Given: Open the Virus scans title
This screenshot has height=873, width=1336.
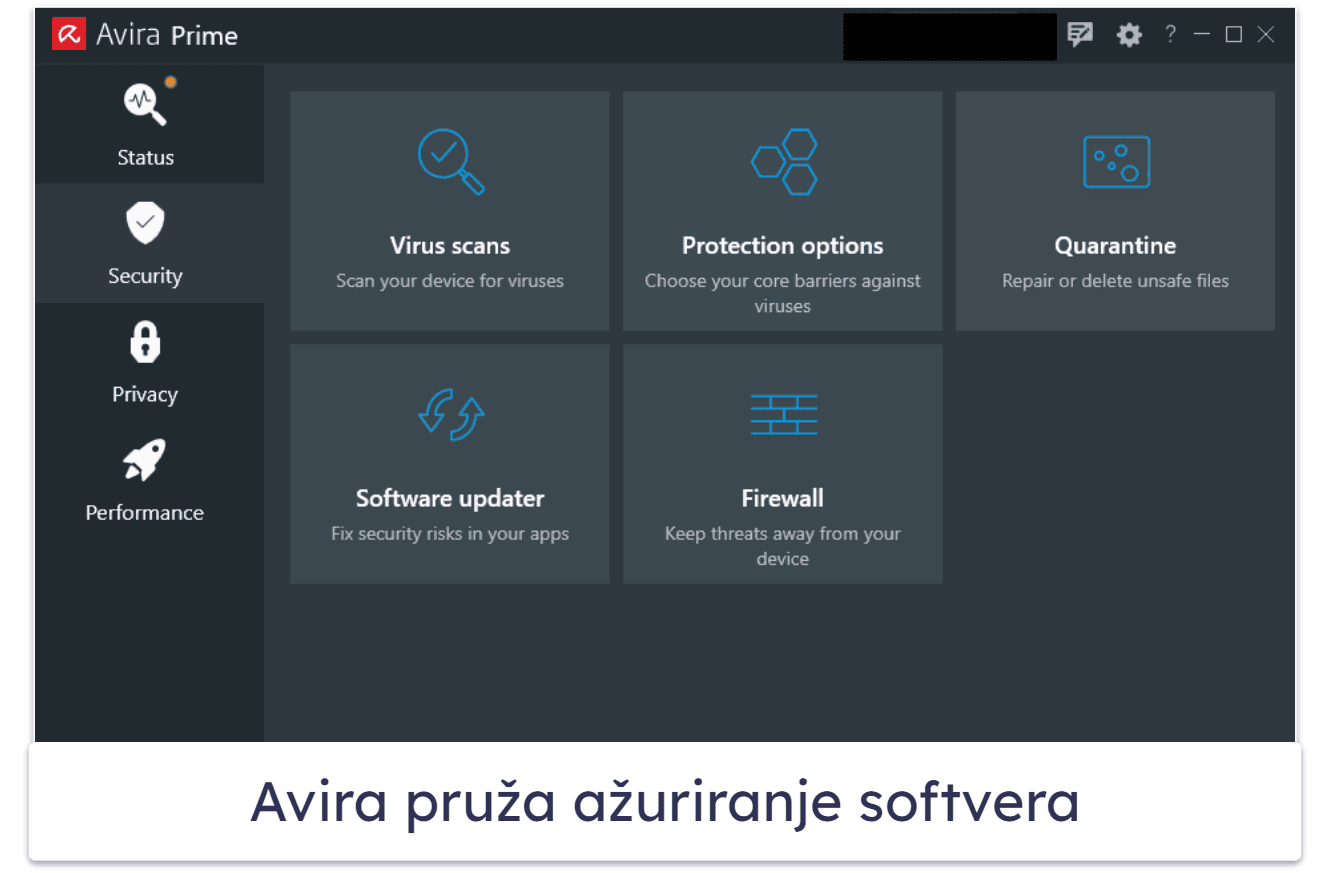Looking at the screenshot, I should (450, 246).
